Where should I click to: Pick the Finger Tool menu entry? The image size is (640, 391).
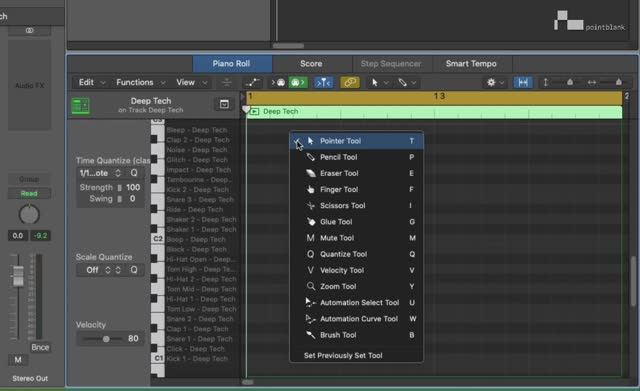point(356,189)
